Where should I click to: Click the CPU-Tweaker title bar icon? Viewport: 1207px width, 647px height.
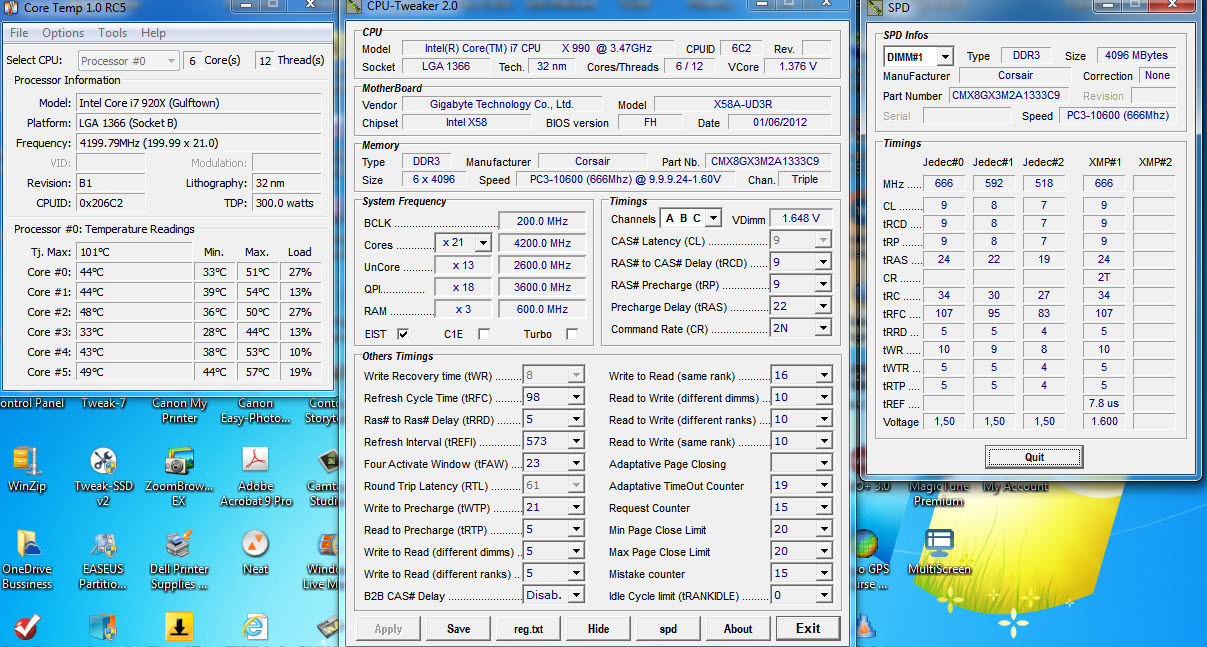(355, 6)
